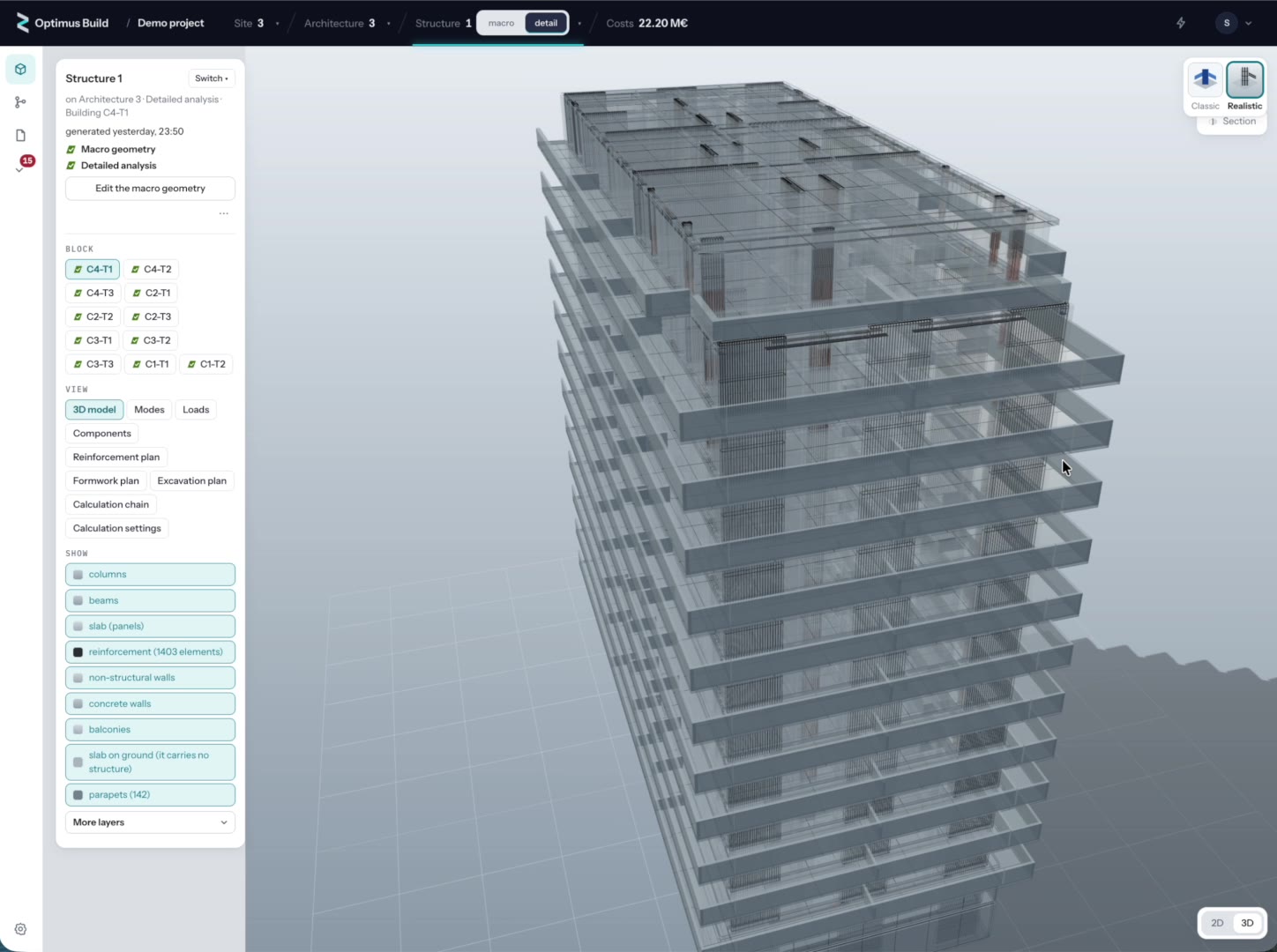
Task: Open the document icon in left sidebar
Action: 20,135
